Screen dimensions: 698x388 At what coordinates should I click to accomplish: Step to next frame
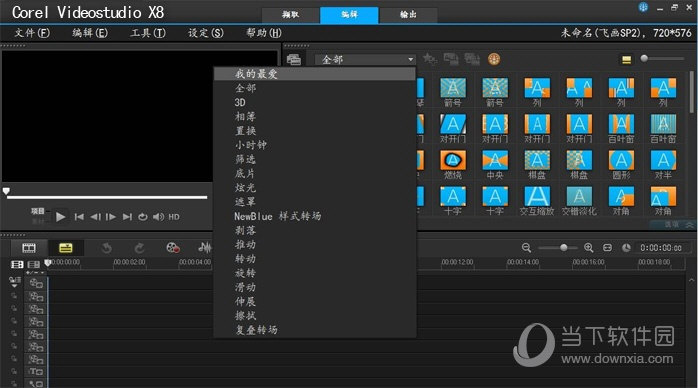(111, 217)
